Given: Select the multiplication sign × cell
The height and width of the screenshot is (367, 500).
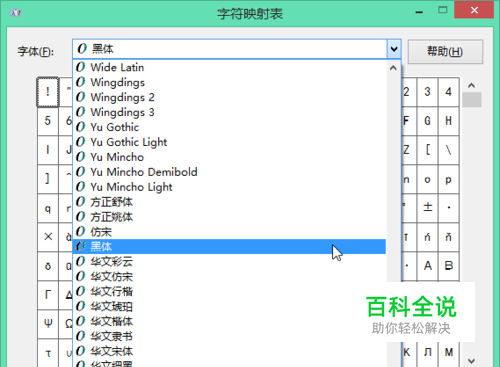Looking at the screenshot, I should point(48,237).
